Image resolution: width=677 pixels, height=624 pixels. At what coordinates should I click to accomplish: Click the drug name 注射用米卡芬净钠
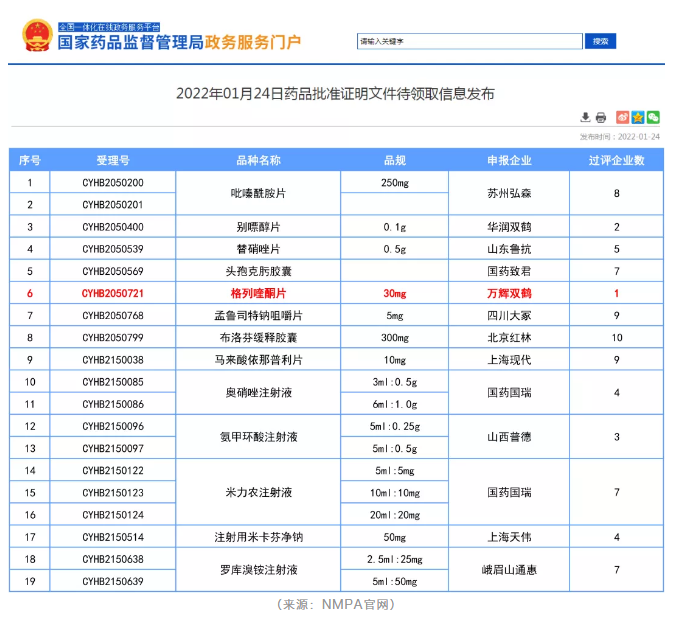tap(258, 537)
